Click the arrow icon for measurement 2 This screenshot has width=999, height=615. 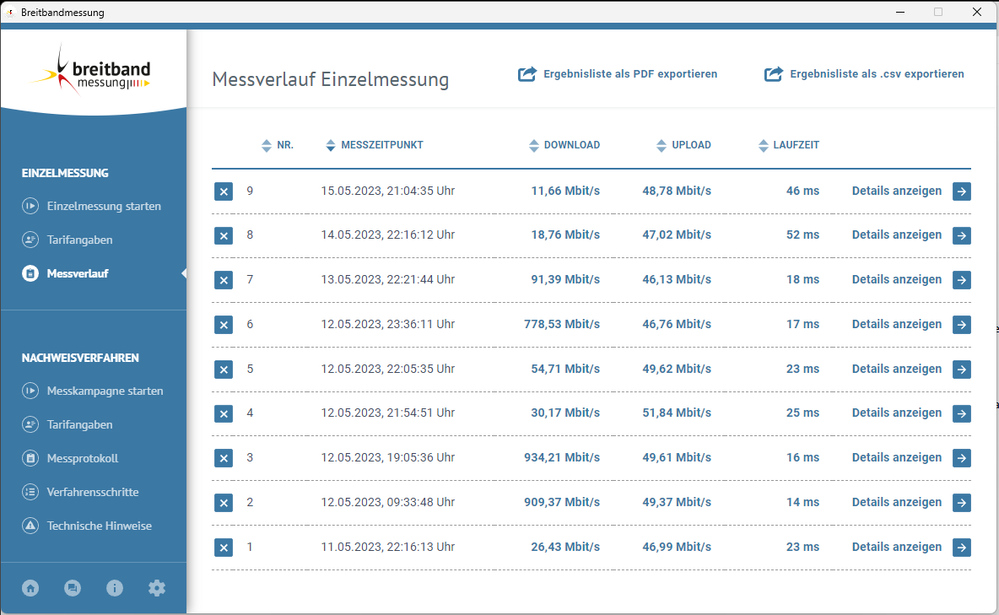(x=961, y=503)
